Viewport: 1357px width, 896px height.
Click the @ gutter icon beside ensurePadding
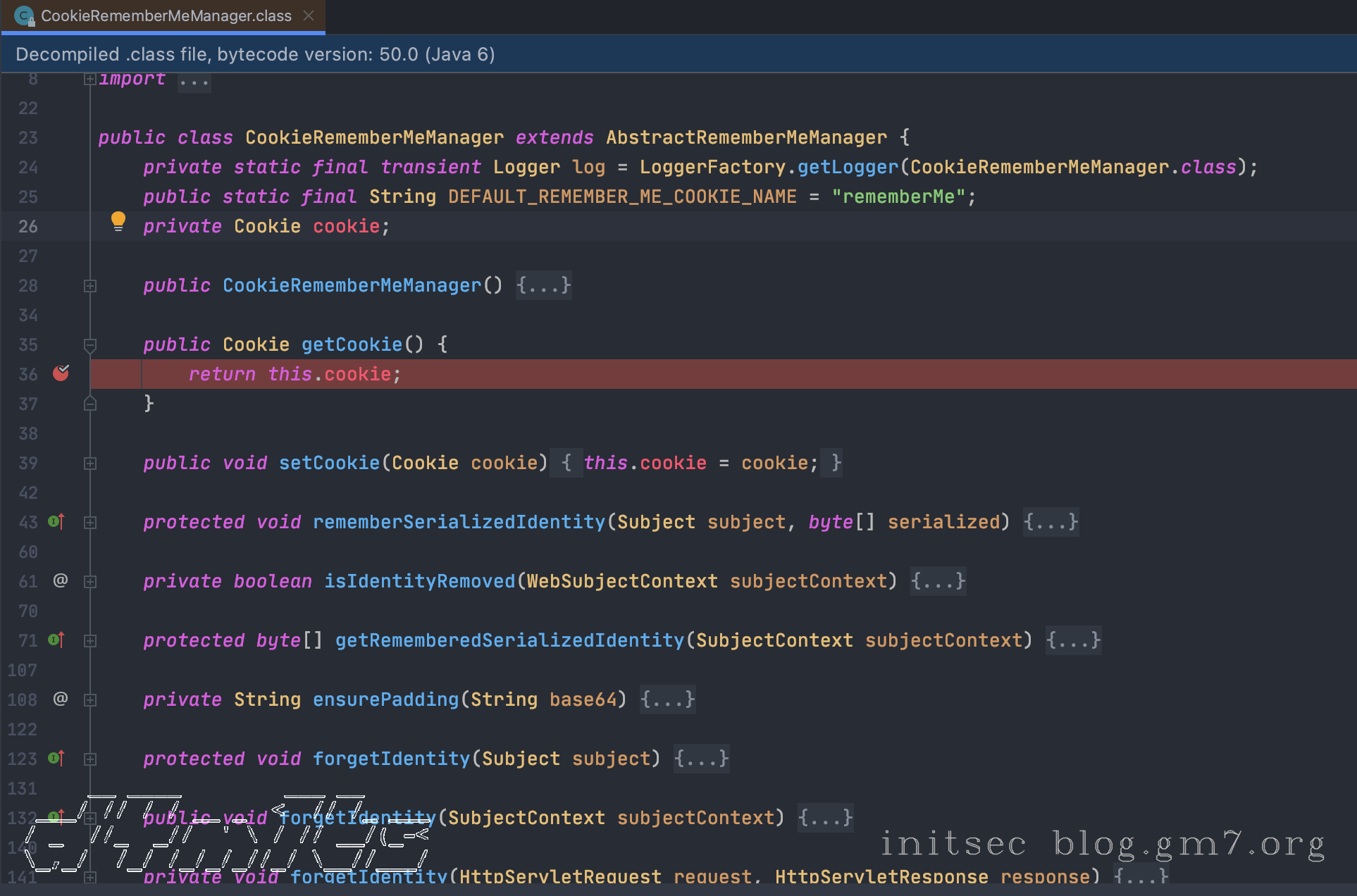[61, 699]
